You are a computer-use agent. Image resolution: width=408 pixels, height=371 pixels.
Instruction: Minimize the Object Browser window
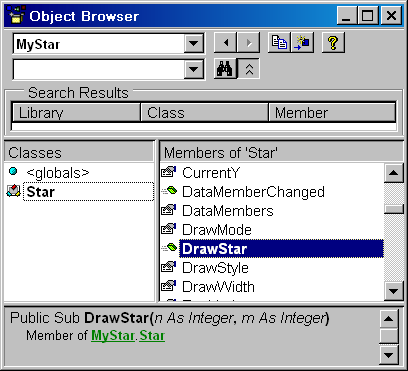347,16
